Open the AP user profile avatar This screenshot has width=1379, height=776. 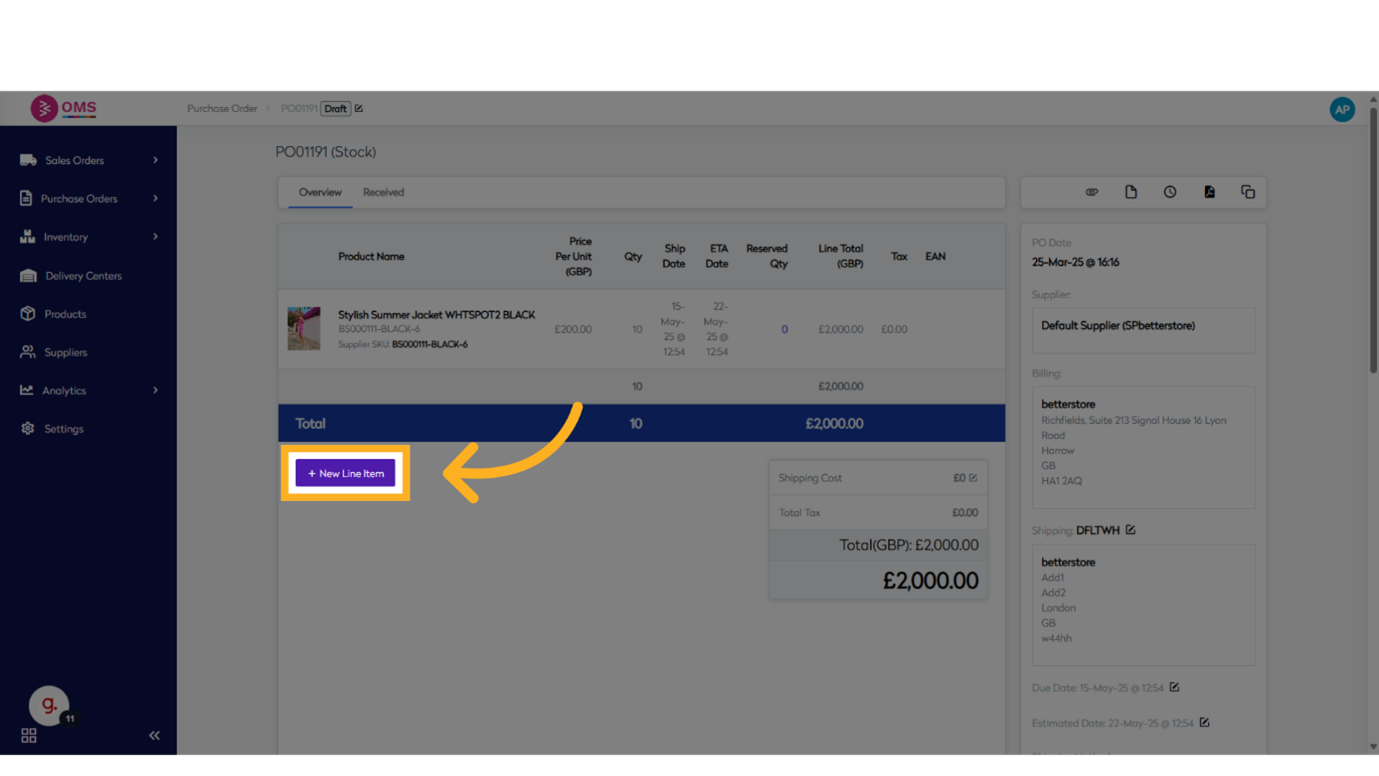[1342, 109]
